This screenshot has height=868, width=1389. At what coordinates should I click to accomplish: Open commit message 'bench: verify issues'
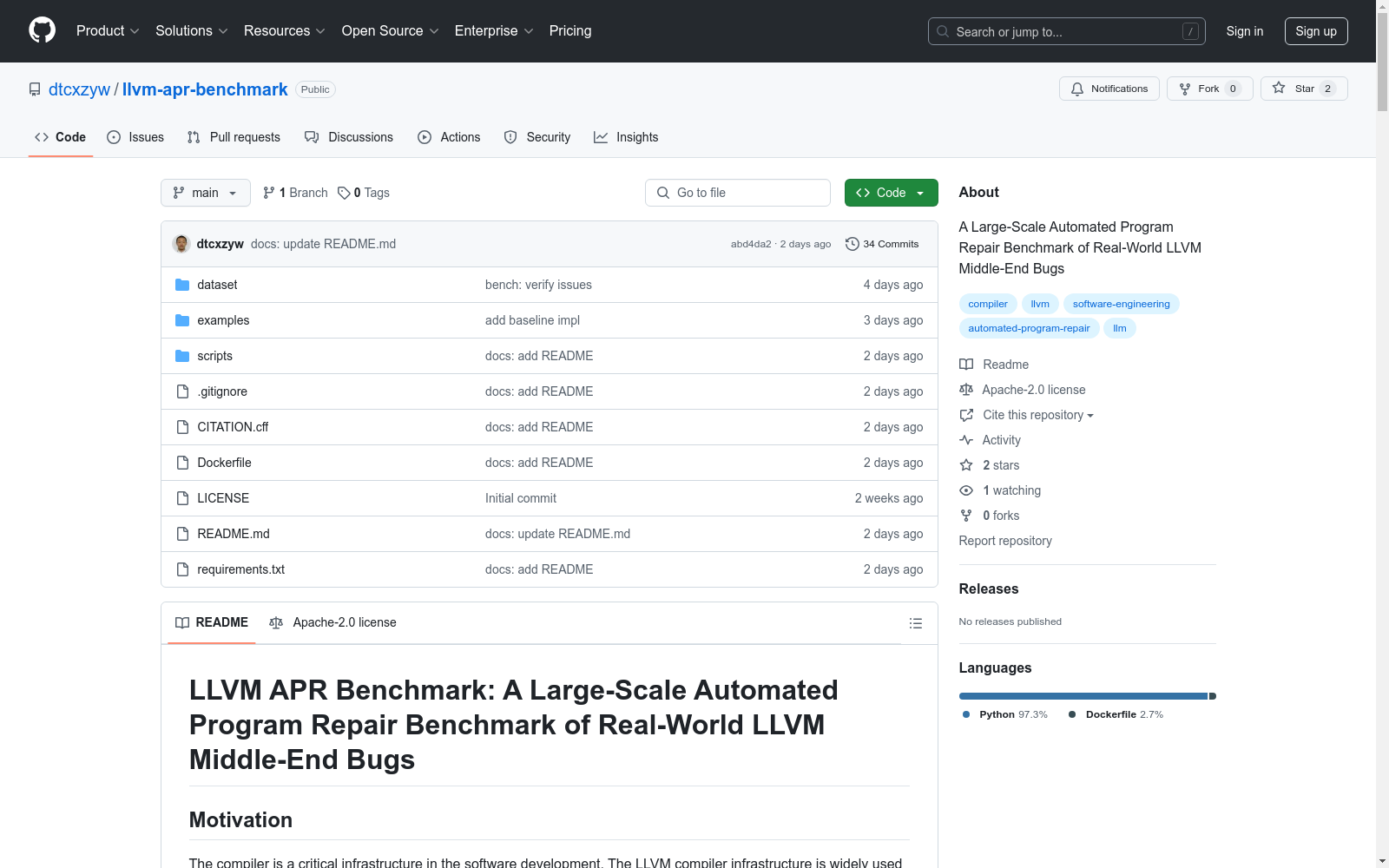click(x=538, y=285)
